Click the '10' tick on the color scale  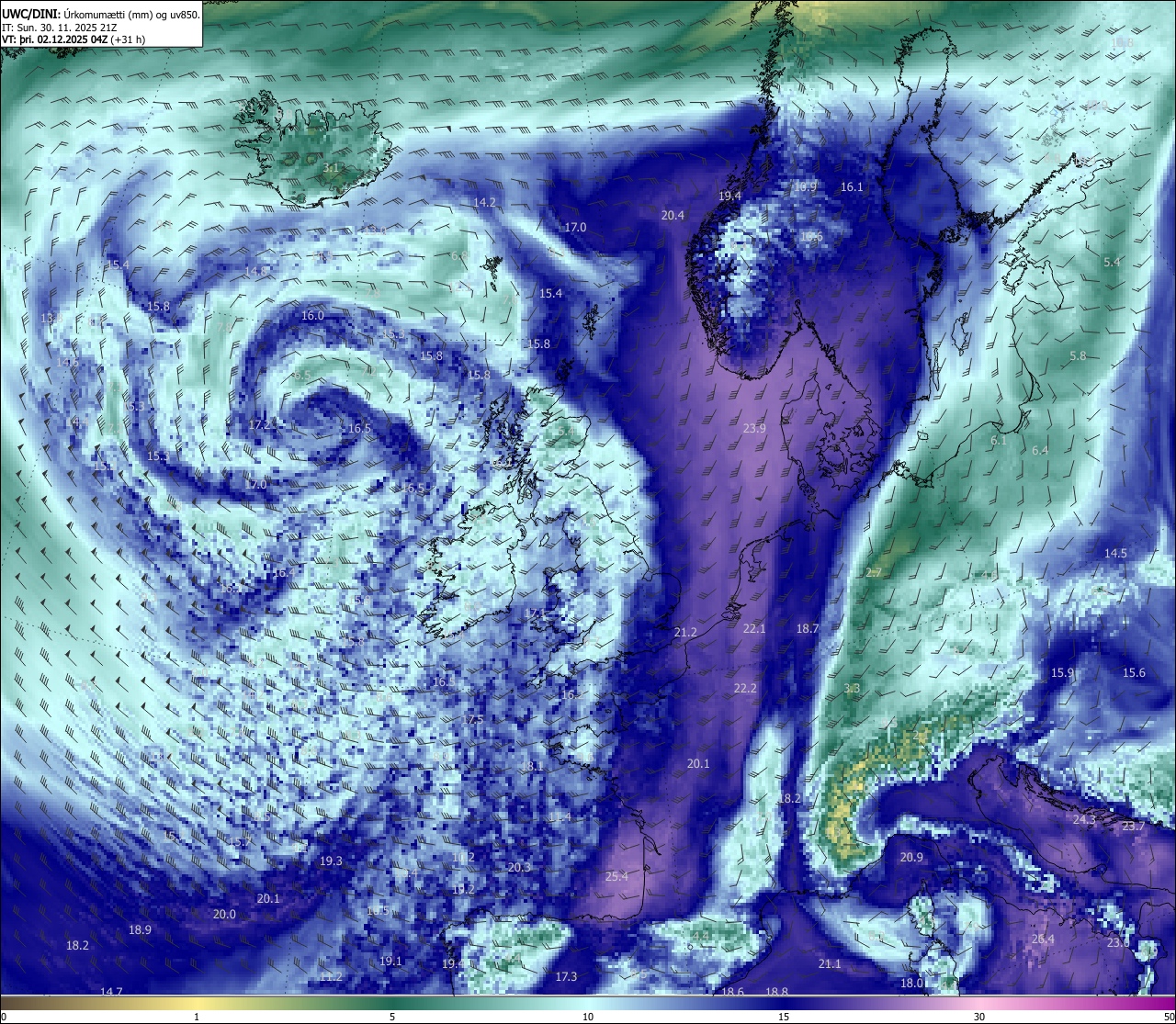588,1016
